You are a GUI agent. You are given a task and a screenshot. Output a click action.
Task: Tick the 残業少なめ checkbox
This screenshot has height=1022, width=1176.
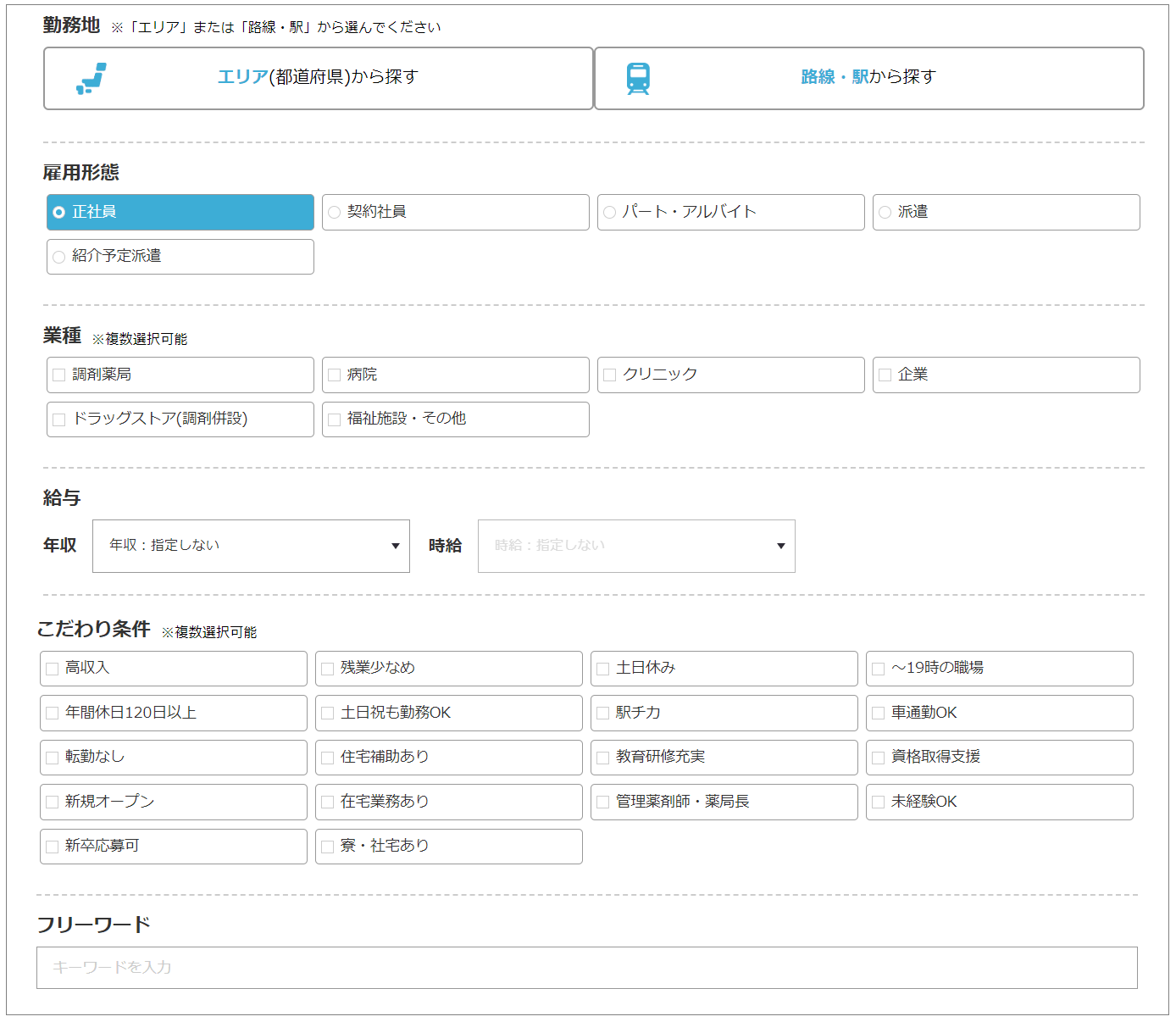click(449, 668)
